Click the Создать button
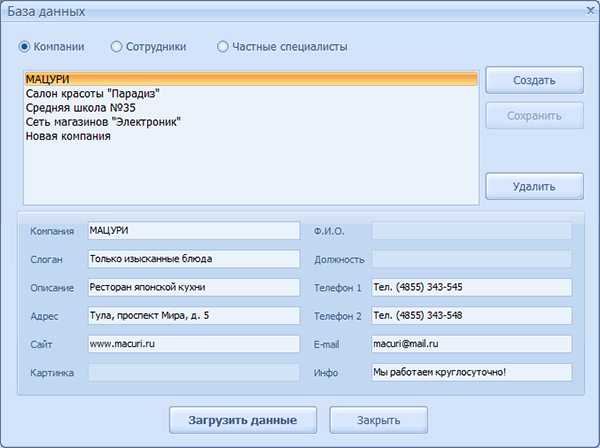 (x=534, y=80)
